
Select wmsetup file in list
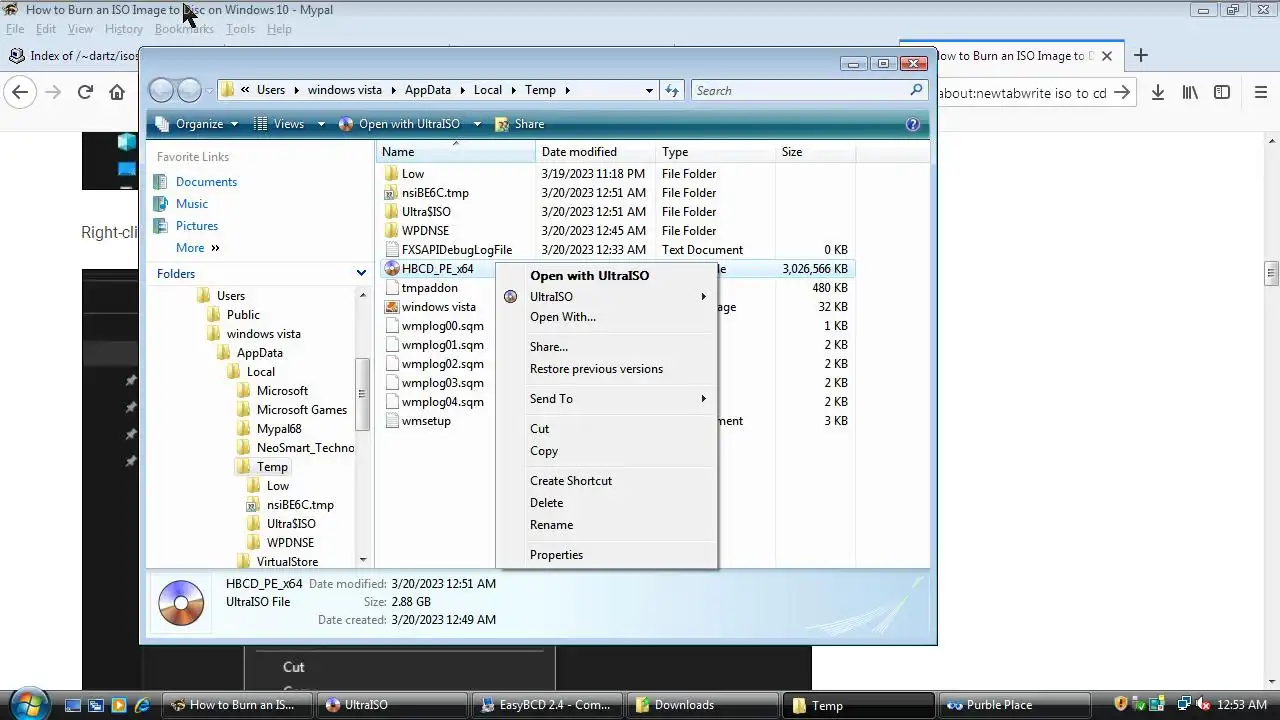pos(426,421)
